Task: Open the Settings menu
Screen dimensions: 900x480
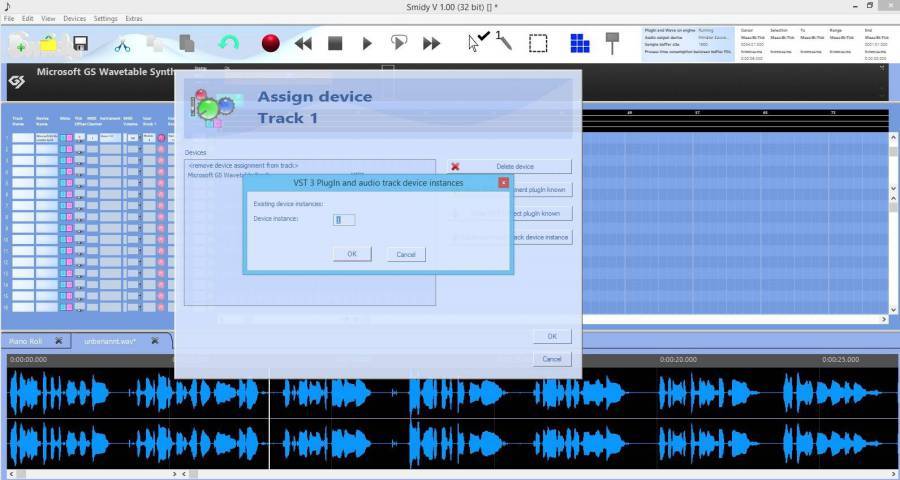Action: click(x=105, y=18)
